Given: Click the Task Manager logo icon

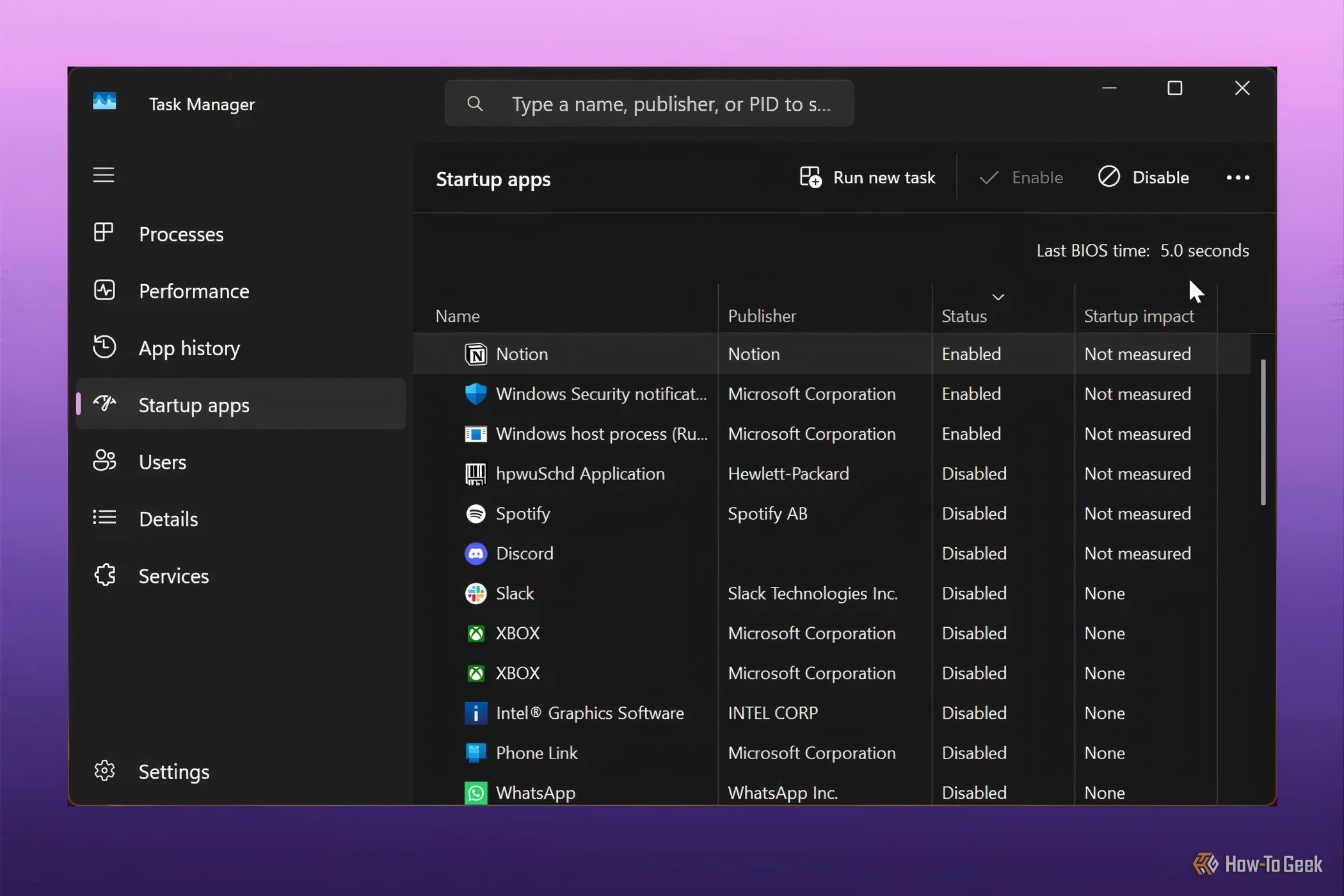Looking at the screenshot, I should (x=104, y=101).
